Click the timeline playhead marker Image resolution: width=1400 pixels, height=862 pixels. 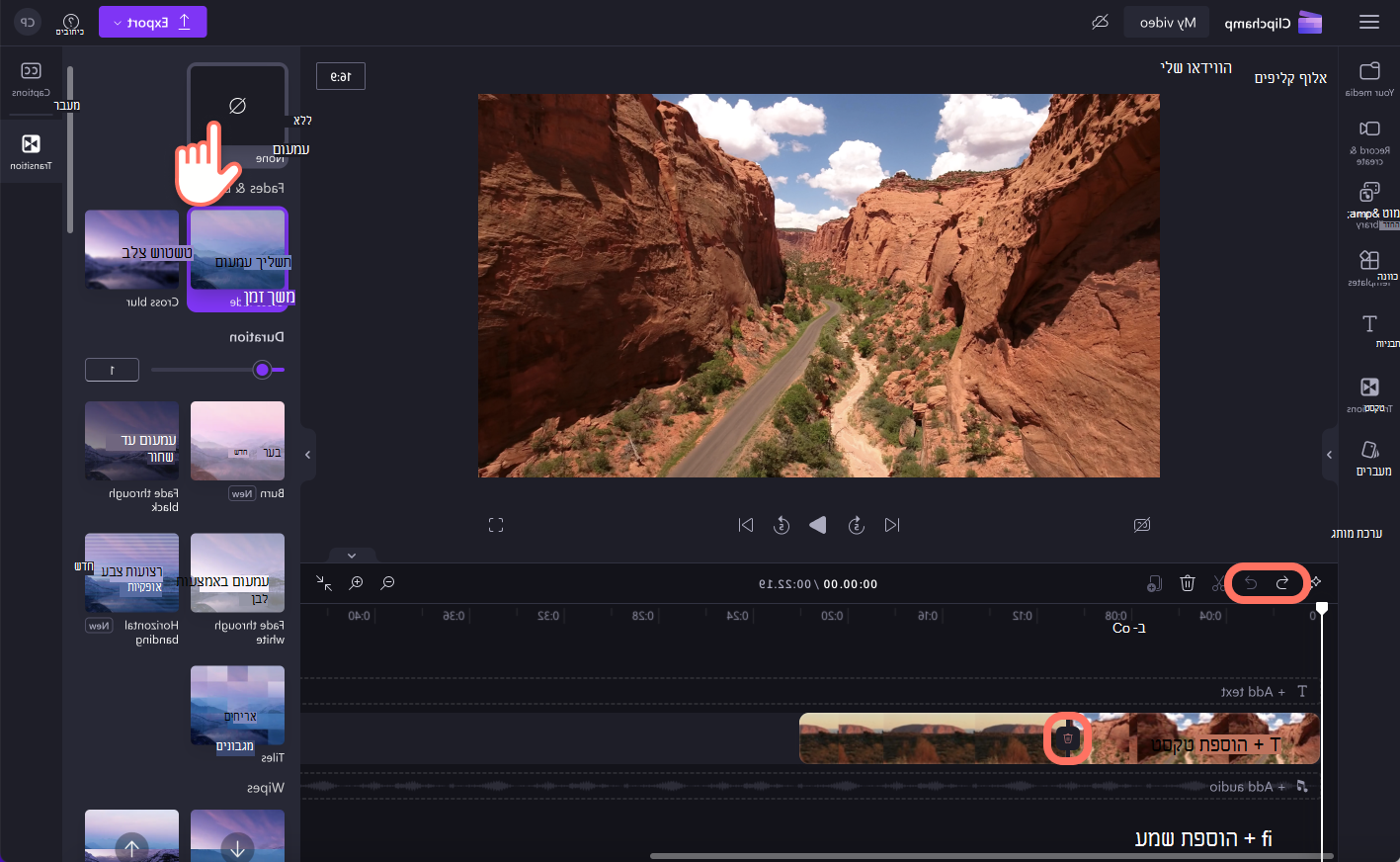[x=1322, y=608]
